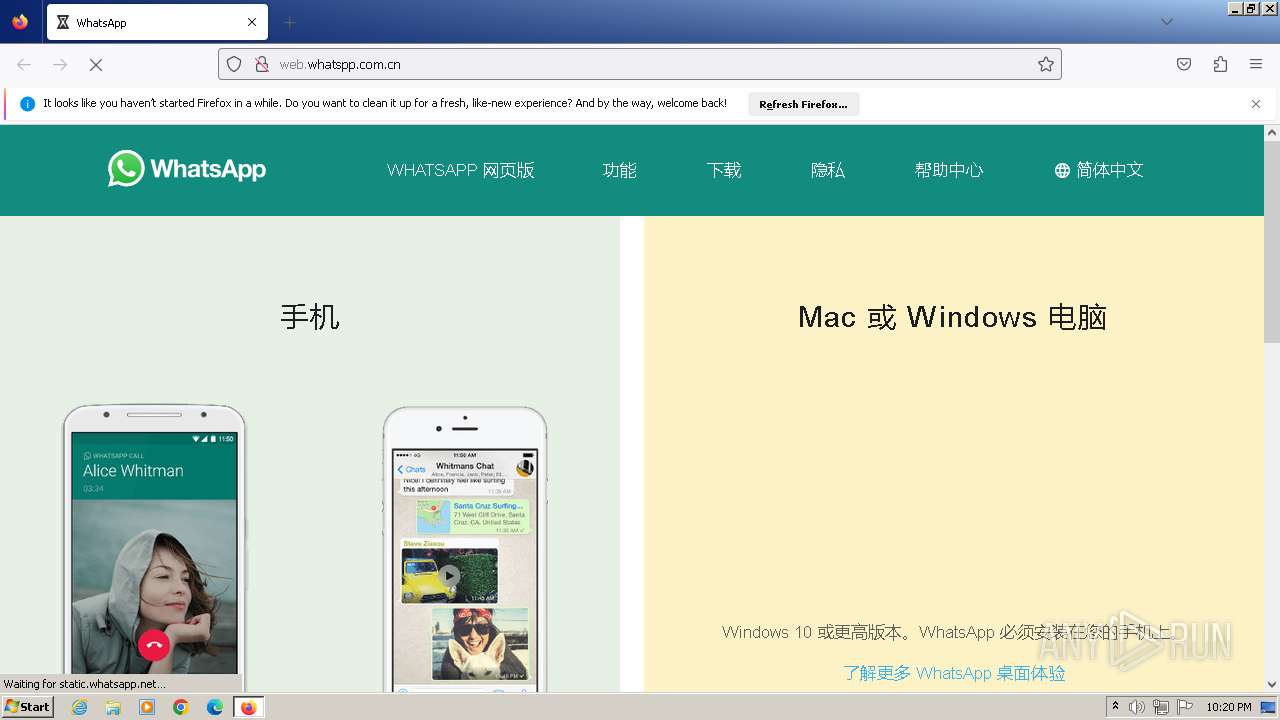This screenshot has height=720, width=1280.
Task: Open the 隐私 menu item
Action: (x=828, y=170)
